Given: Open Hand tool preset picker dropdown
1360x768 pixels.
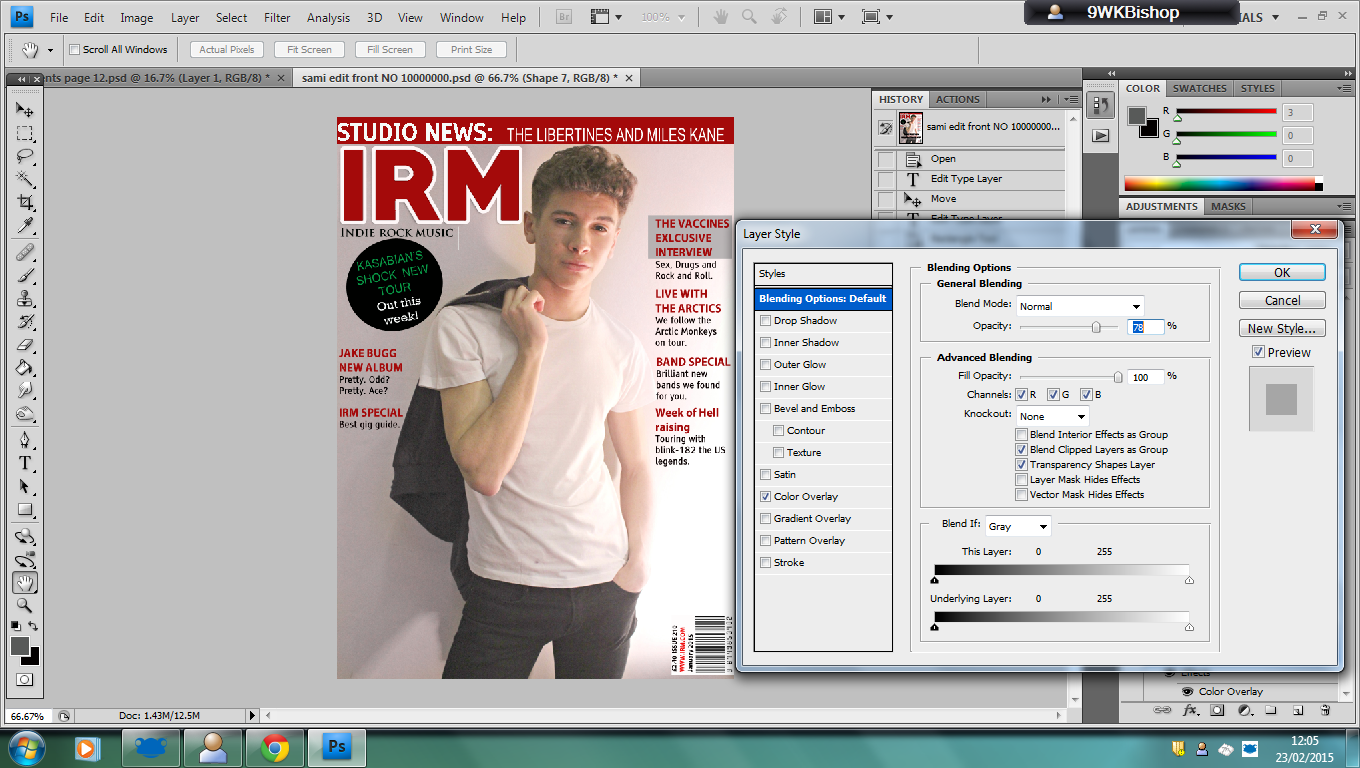Looking at the screenshot, I should point(52,50).
